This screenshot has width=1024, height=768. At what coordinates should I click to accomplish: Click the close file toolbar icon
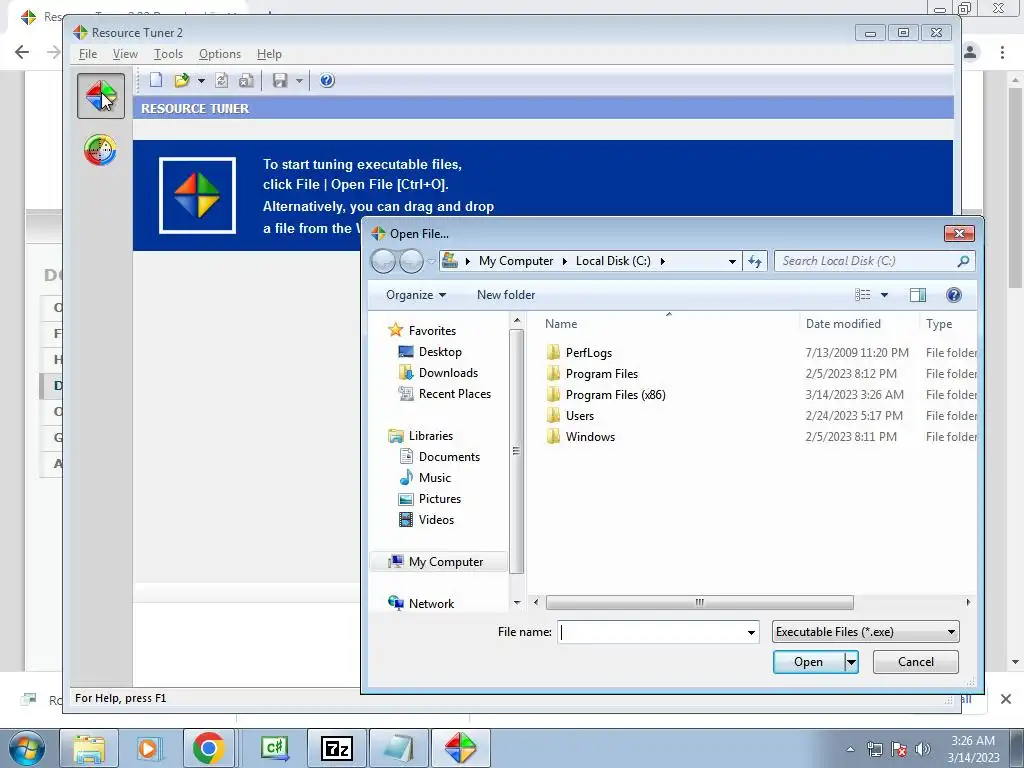click(246, 80)
